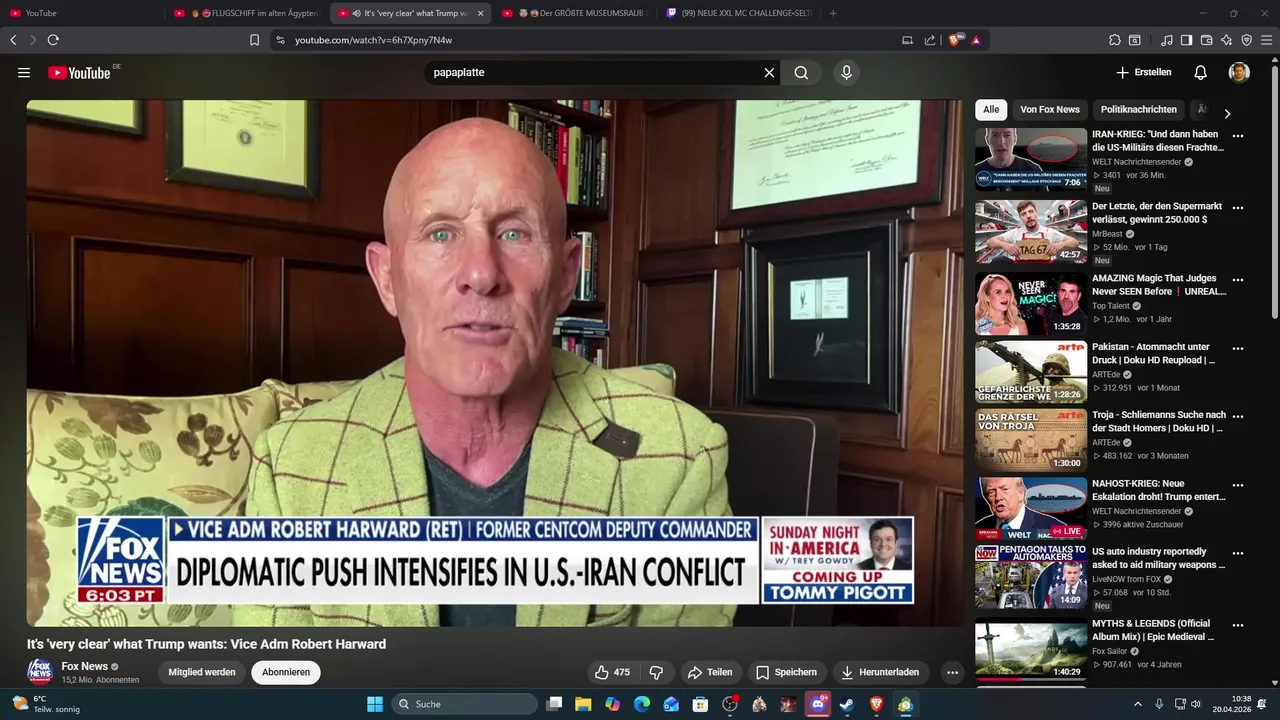Open Discord from the taskbar
1280x720 pixels.
(818, 704)
